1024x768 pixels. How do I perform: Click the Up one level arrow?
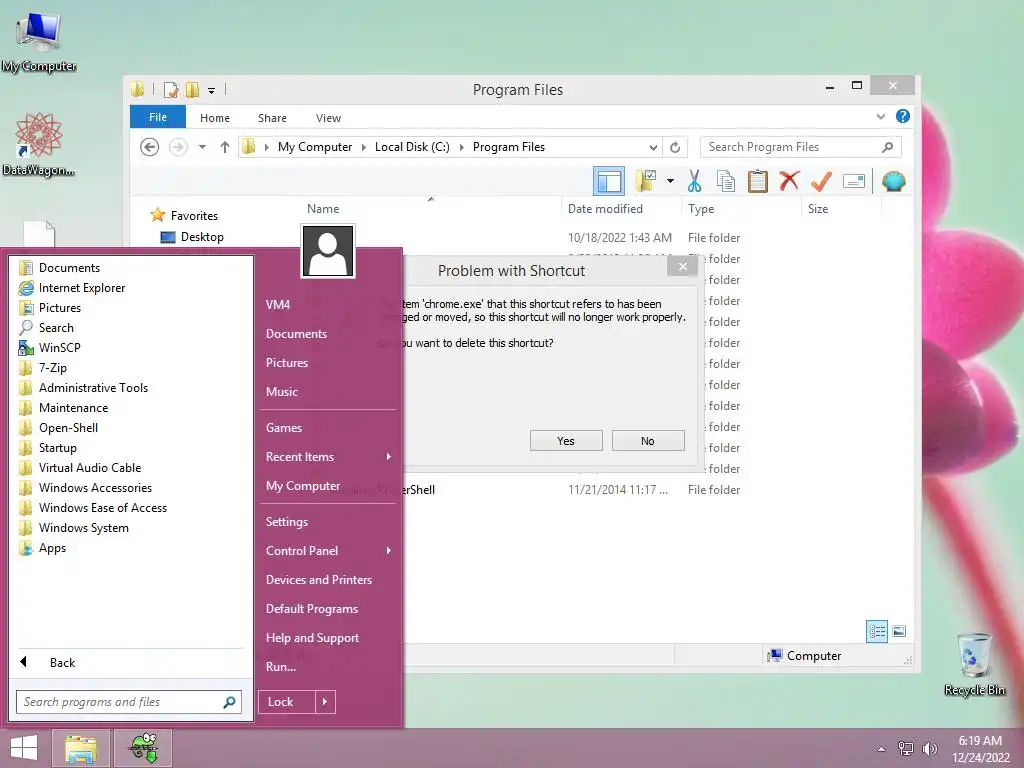tap(225, 147)
